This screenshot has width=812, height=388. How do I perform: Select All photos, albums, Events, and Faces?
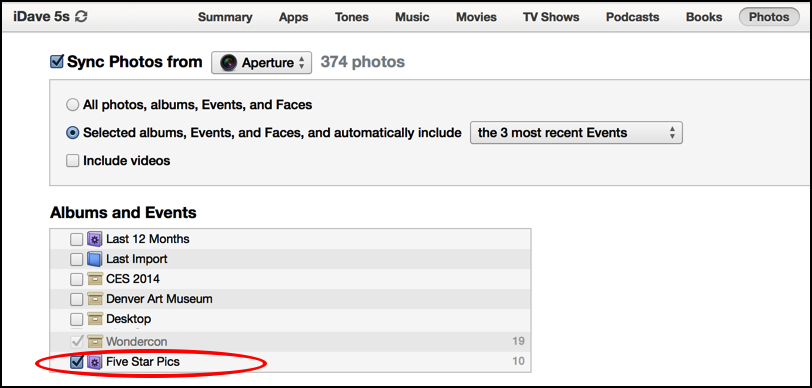pos(72,106)
